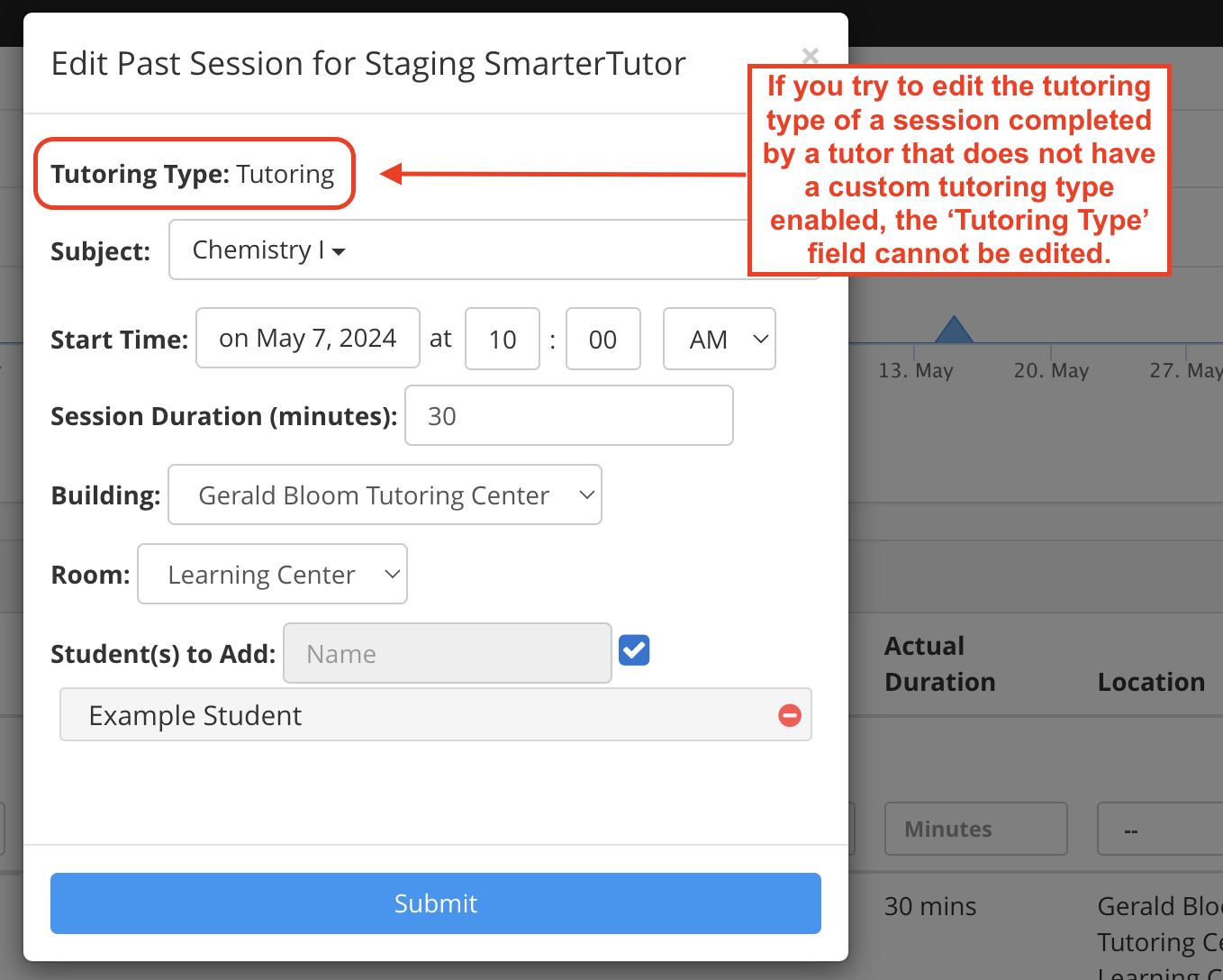This screenshot has width=1223, height=980.
Task: Expand the Learning Center room dropdown
Action: point(272,574)
